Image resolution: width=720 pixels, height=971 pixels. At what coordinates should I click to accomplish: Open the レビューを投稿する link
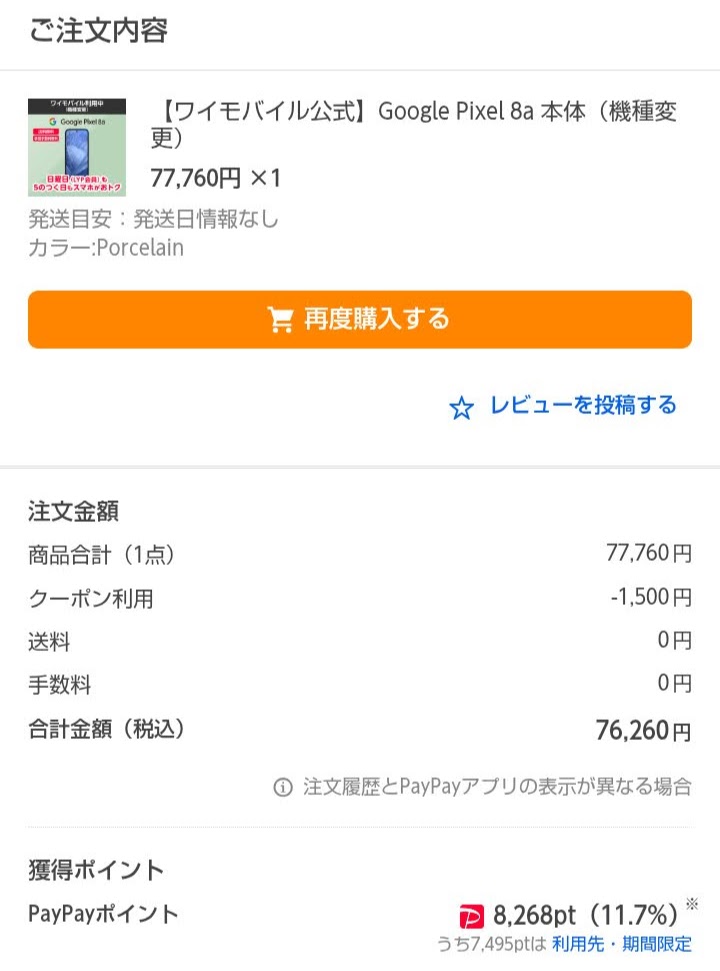click(x=583, y=406)
